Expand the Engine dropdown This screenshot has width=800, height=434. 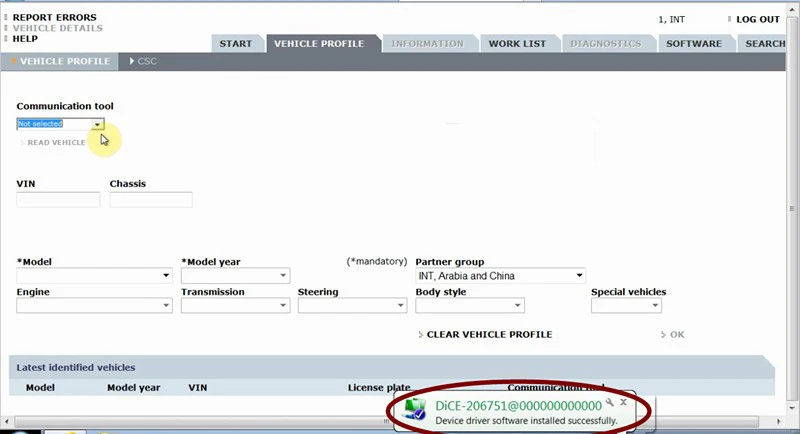94,305
